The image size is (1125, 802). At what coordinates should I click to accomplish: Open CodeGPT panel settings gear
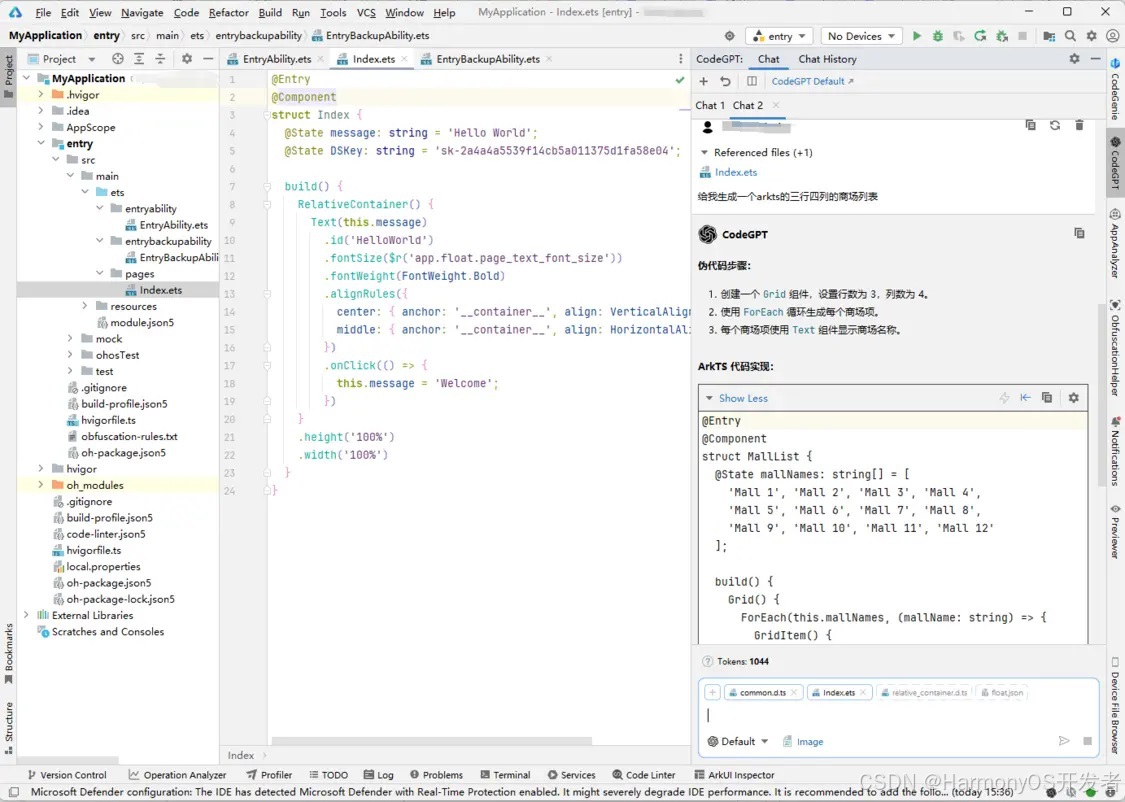[x=1074, y=59]
